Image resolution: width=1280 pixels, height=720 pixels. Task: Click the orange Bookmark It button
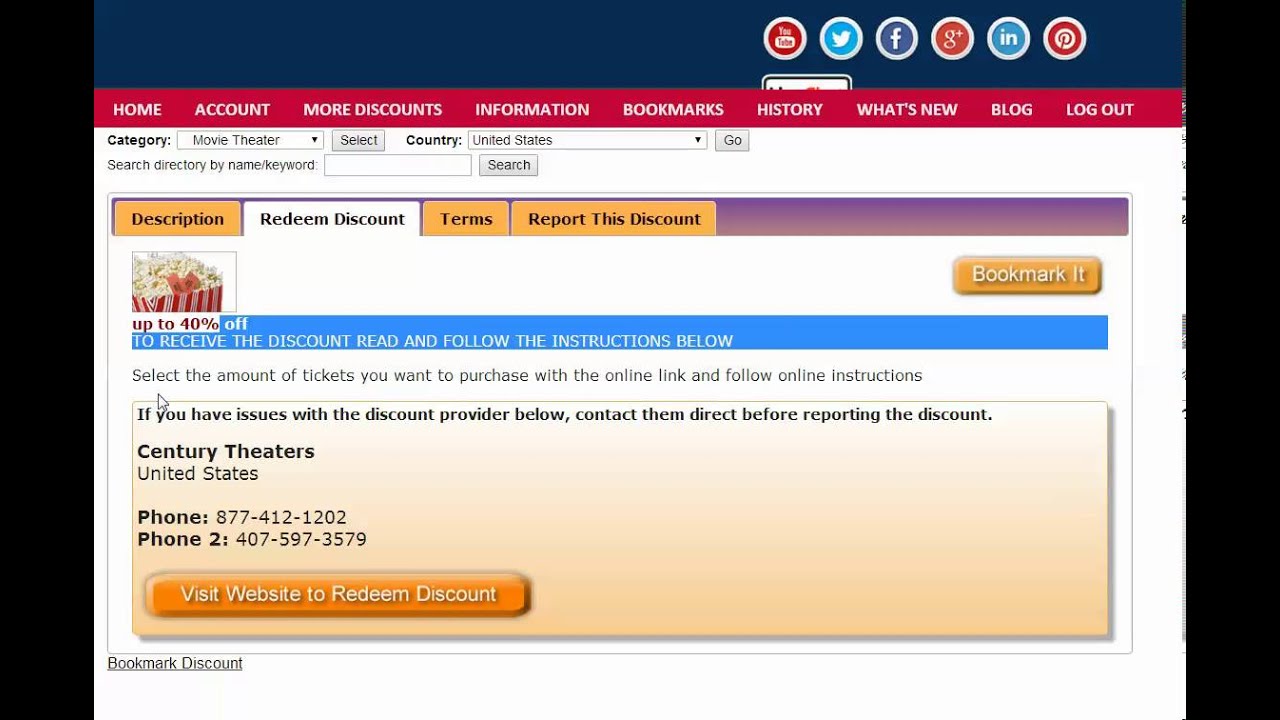pyautogui.click(x=1028, y=276)
